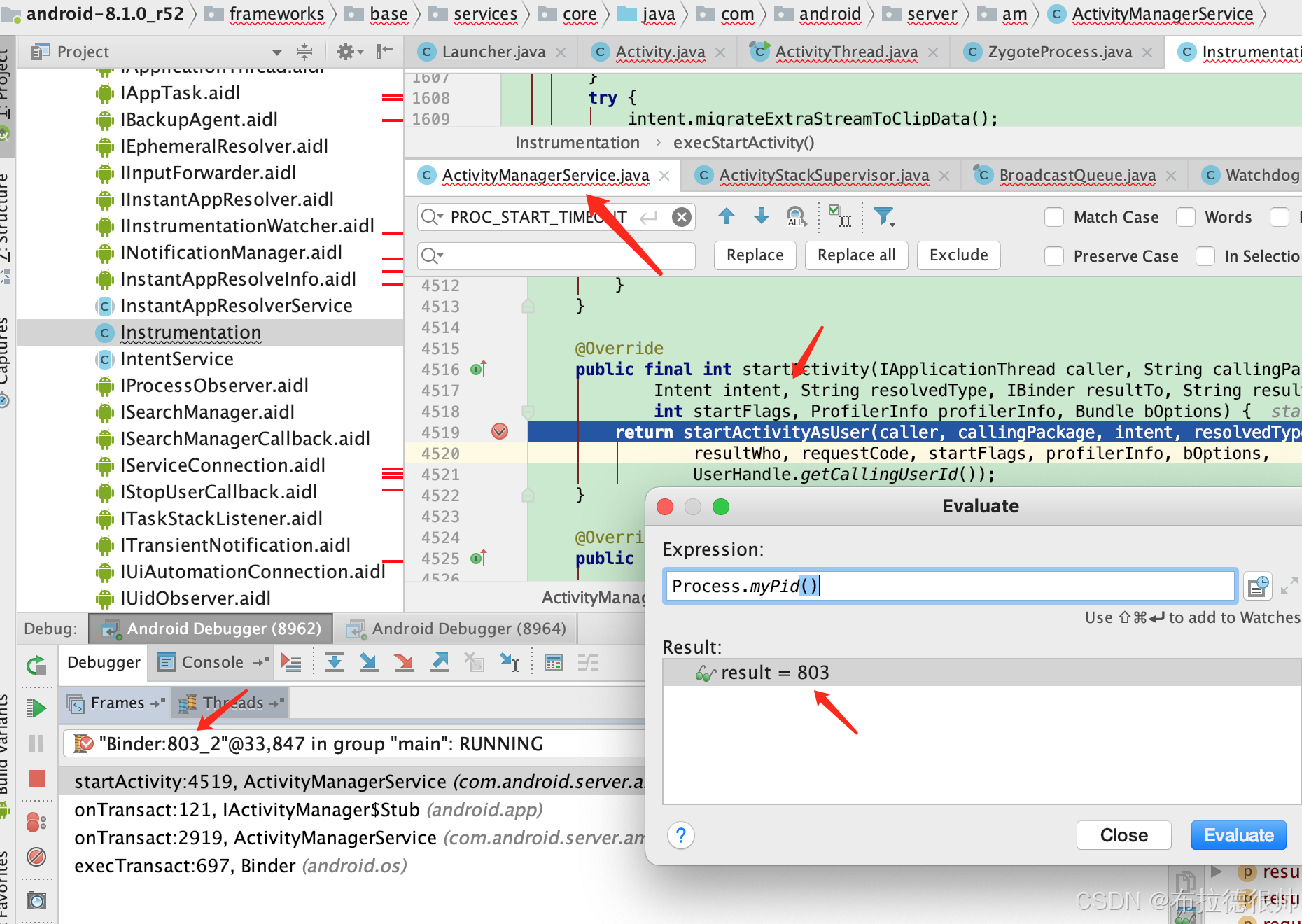Viewport: 1302px width, 924px height.
Task: Stop the debug session
Action: pyautogui.click(x=36, y=778)
